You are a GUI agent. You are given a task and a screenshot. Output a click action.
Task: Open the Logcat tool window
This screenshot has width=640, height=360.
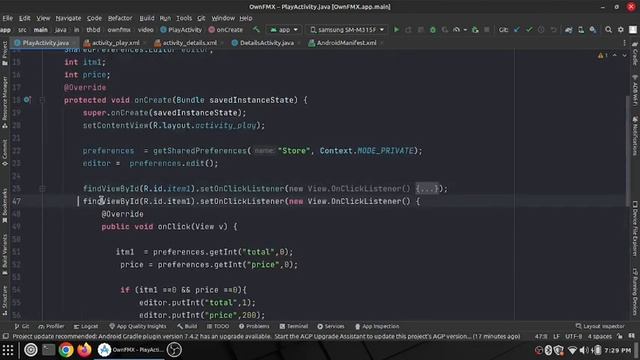(x=86, y=326)
